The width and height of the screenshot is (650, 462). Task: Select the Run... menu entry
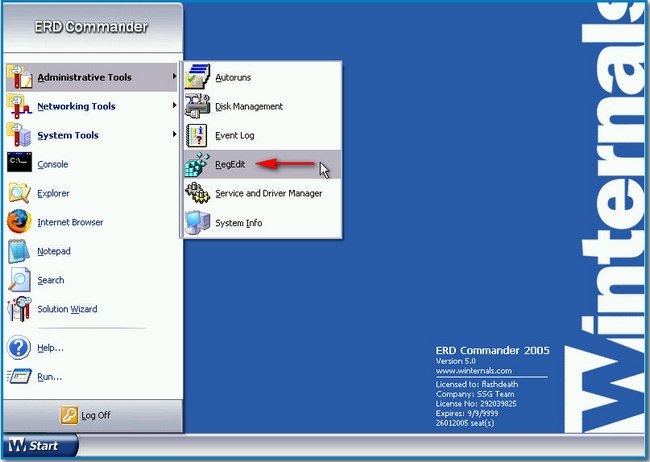click(49, 377)
